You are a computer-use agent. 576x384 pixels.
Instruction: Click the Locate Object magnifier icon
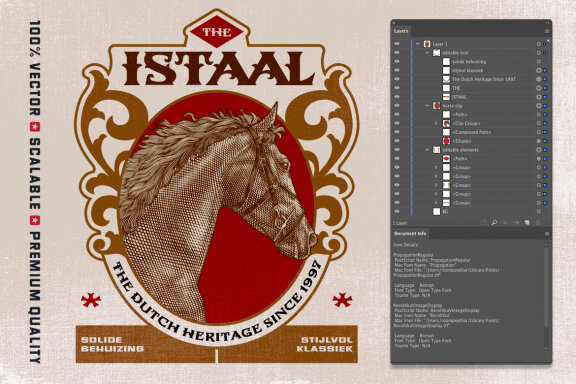point(494,223)
